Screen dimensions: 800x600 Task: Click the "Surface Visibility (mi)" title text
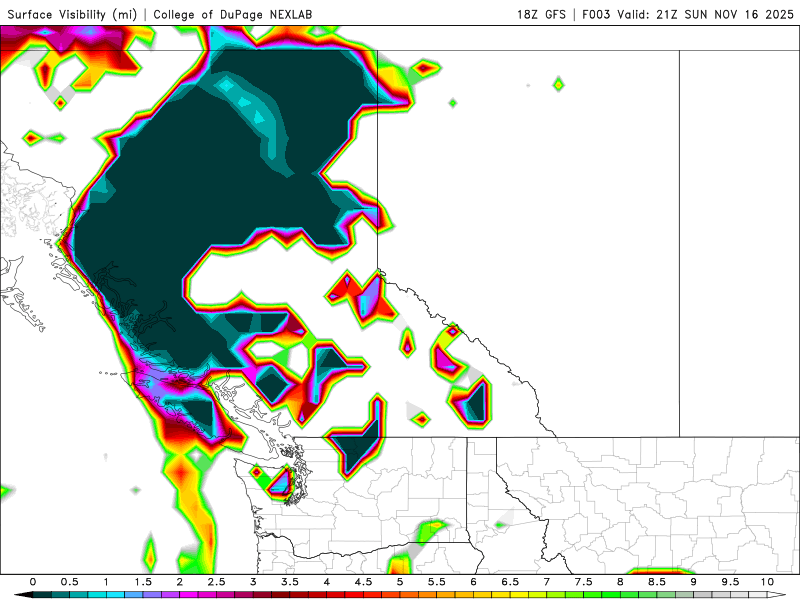point(72,14)
